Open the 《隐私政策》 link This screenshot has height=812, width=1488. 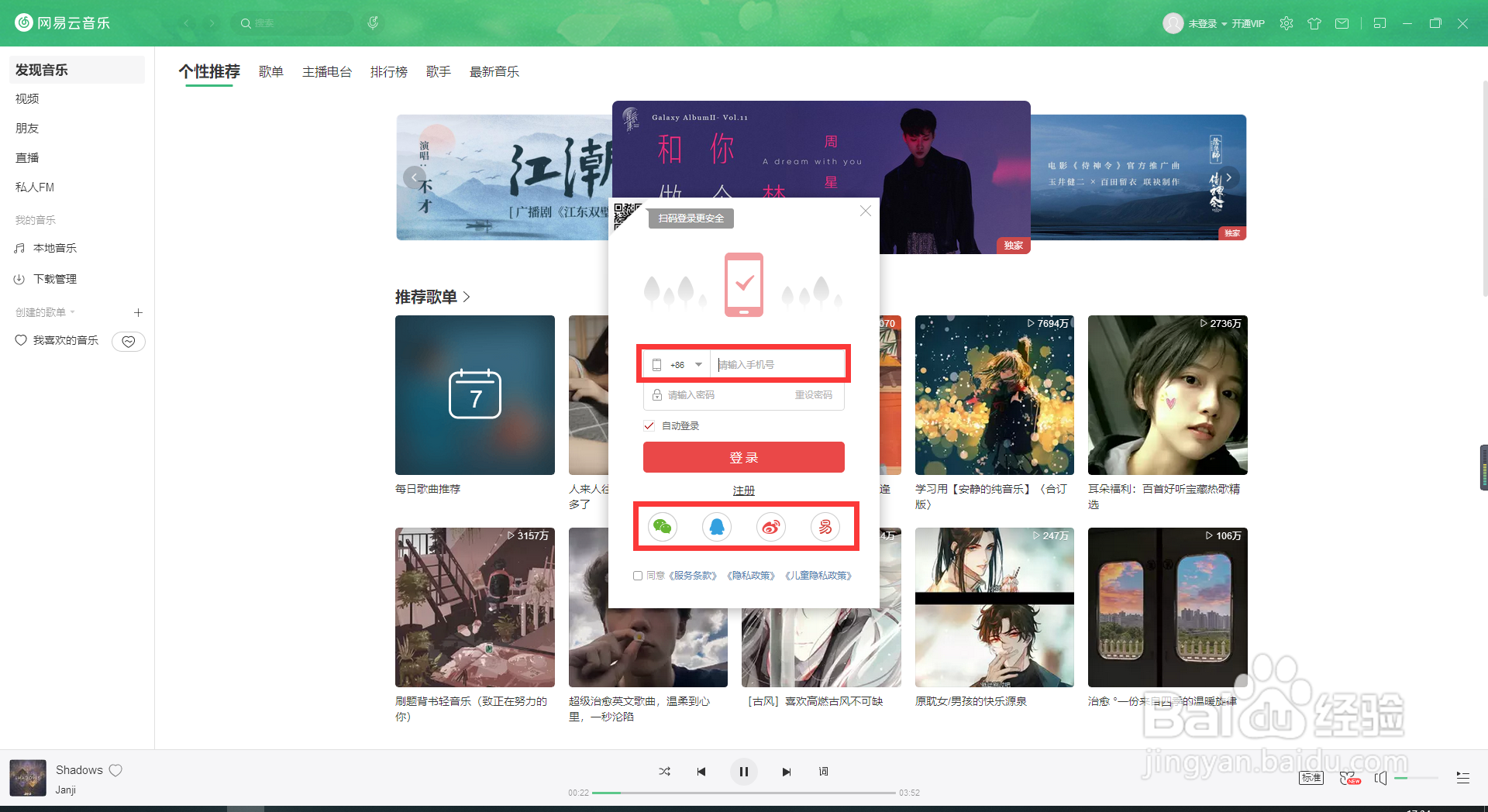coord(751,576)
